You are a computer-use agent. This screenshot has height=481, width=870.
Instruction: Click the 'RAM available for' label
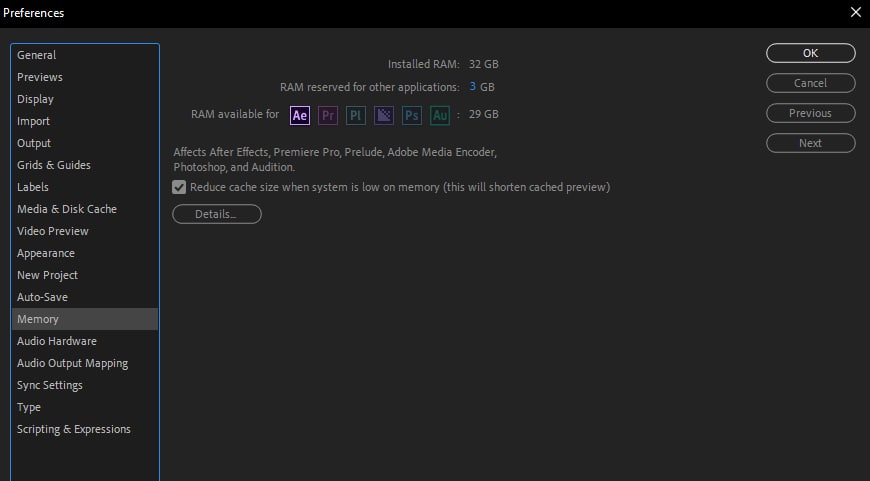coord(235,114)
